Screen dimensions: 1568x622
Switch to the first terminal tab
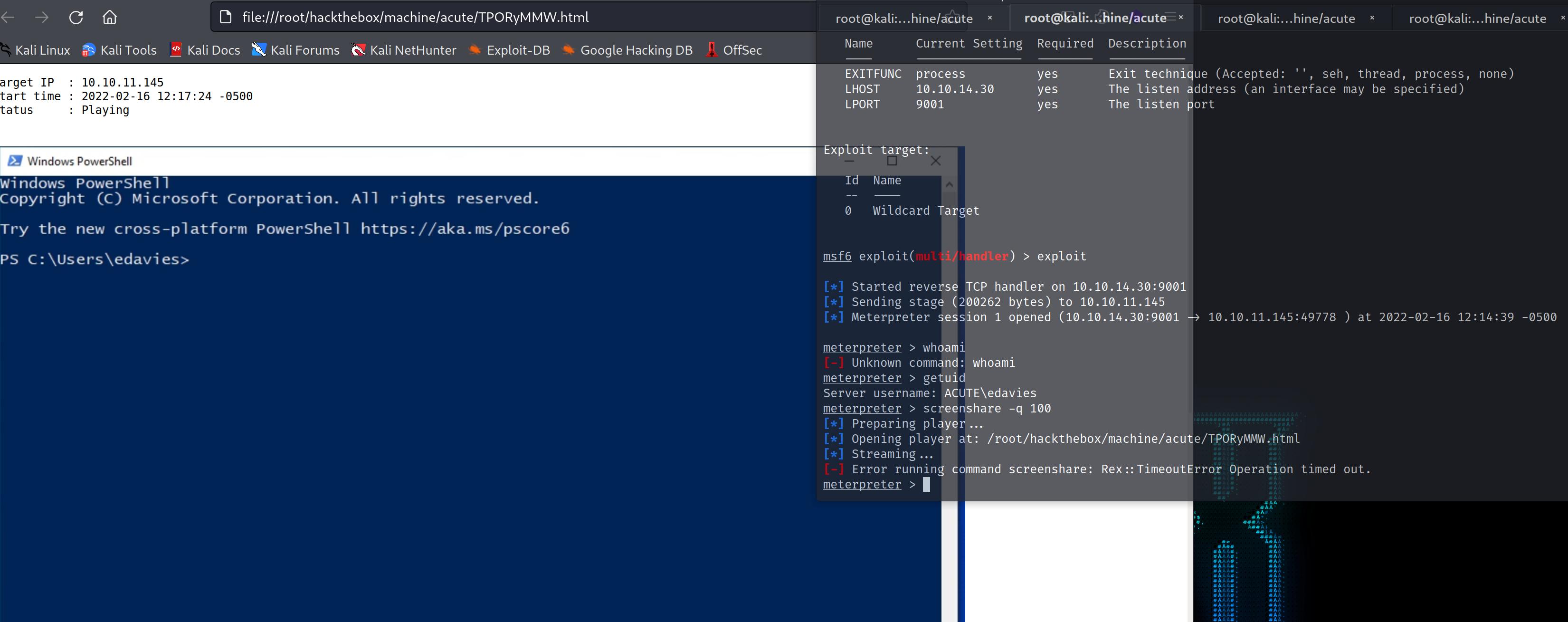point(903,18)
